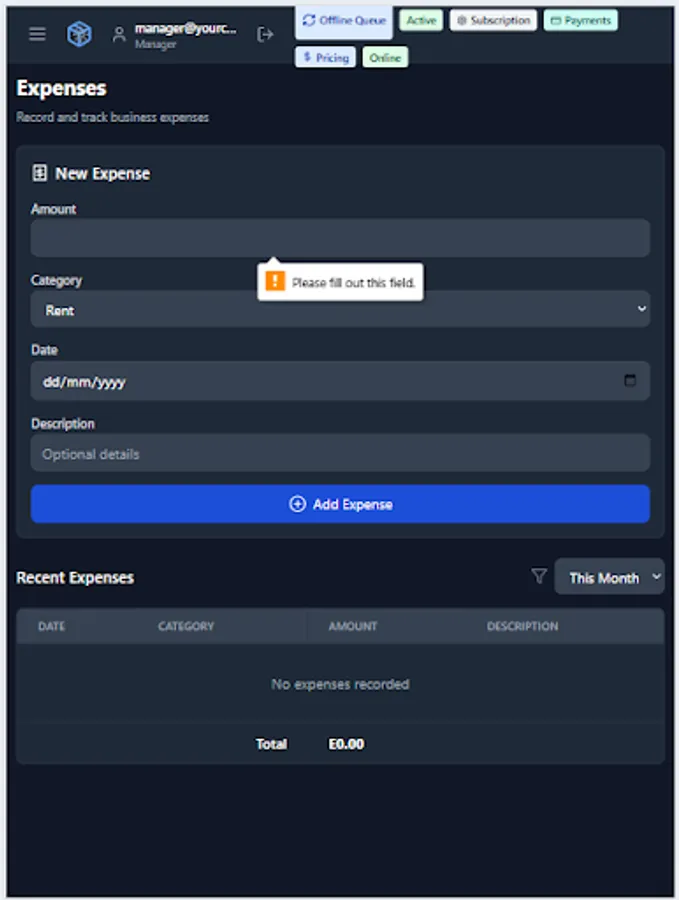Click the app logo cube icon
Viewport: 679px width, 900px height.
point(79,33)
